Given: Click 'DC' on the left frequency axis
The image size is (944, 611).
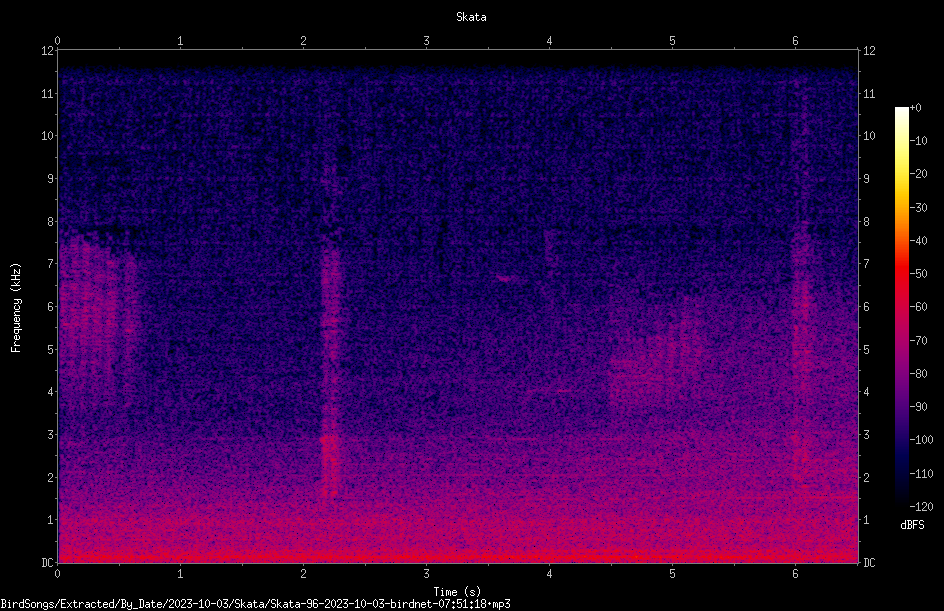Looking at the screenshot, I should coord(47,563).
